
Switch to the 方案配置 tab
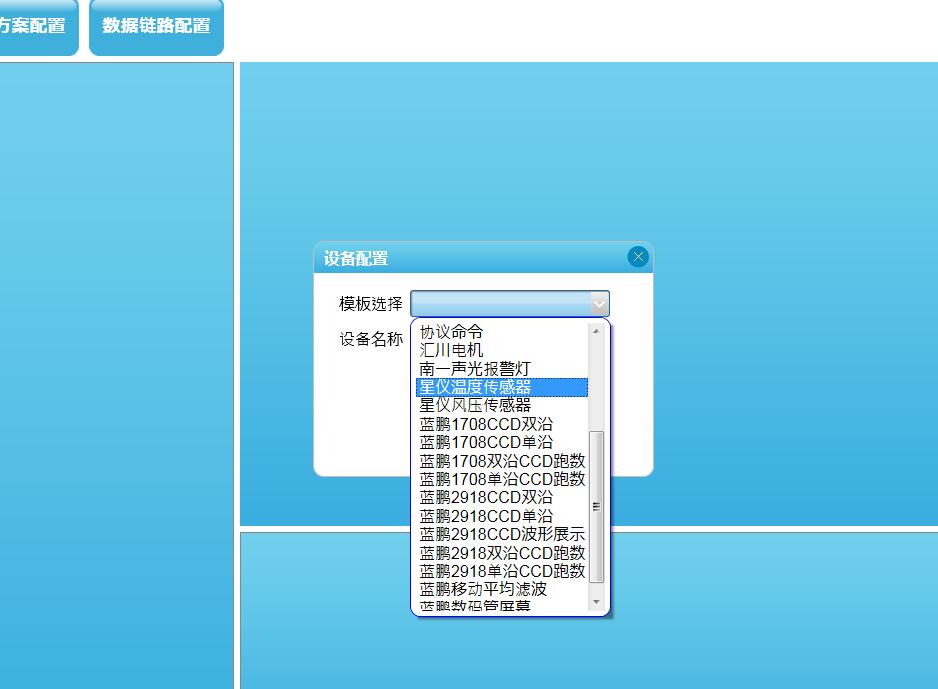(34, 26)
